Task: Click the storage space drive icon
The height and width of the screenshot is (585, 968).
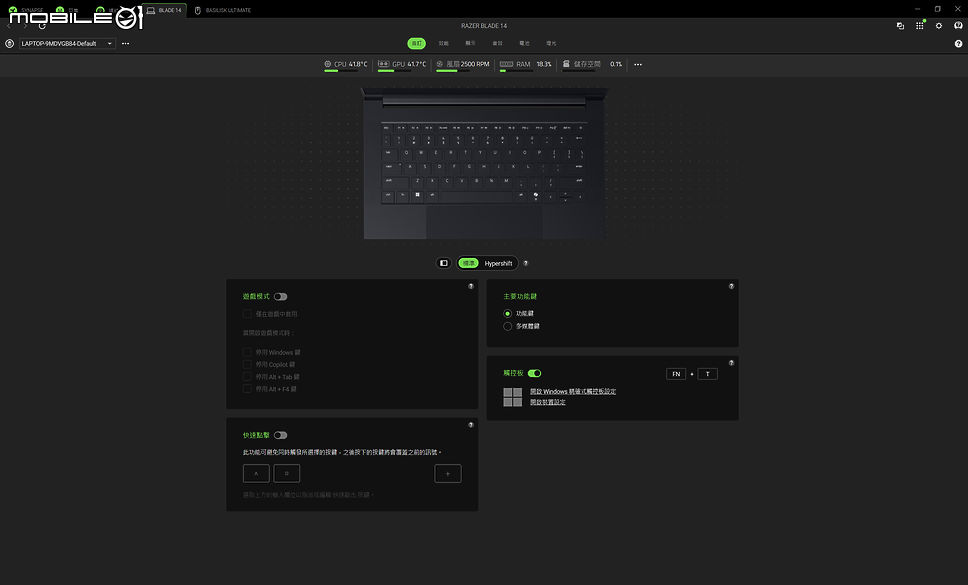Action: [x=566, y=64]
